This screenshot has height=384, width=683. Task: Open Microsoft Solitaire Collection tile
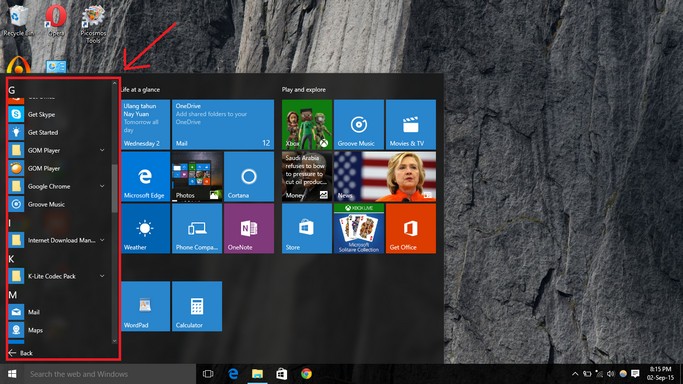pos(358,228)
